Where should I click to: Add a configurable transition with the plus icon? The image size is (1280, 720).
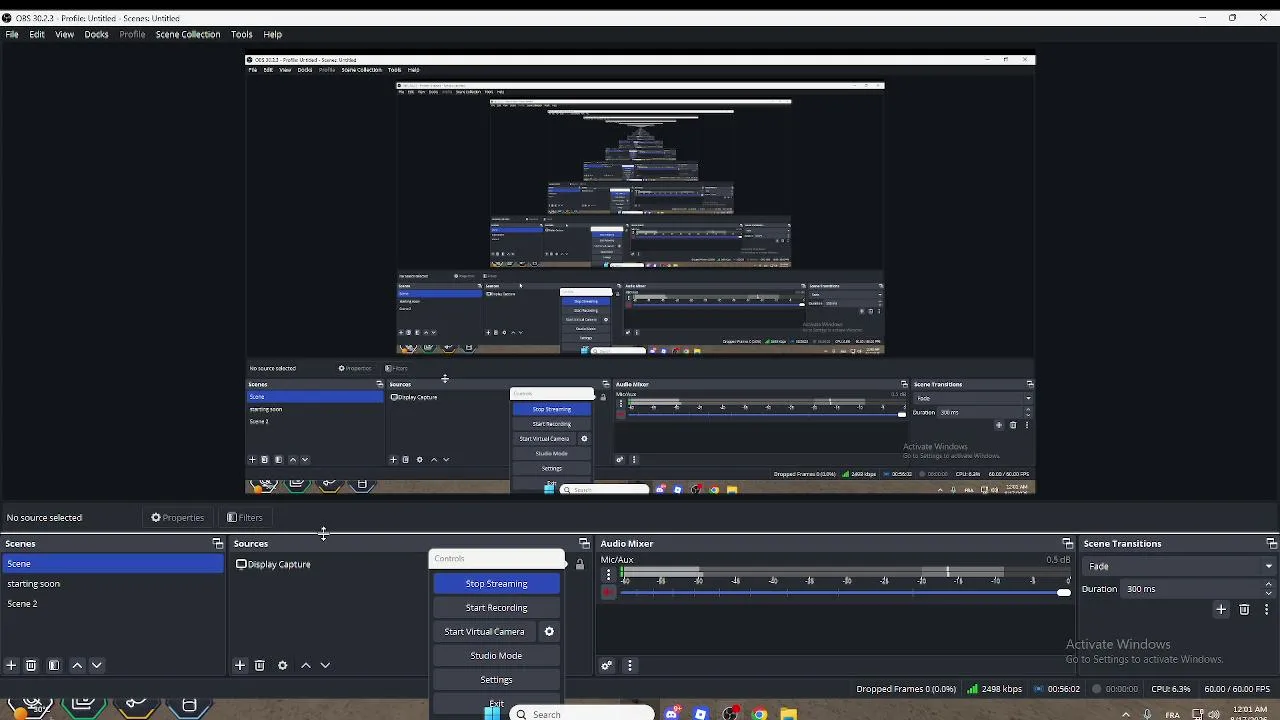pos(1221,610)
